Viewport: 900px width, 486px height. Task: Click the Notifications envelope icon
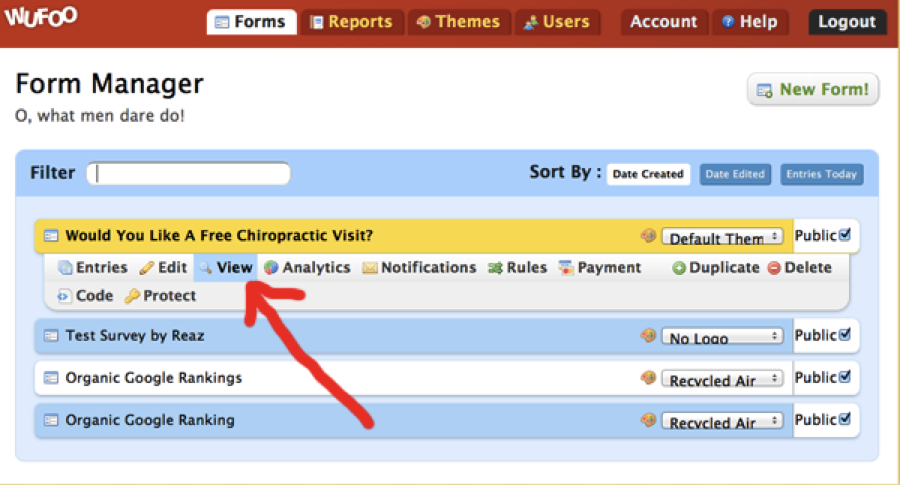(369, 268)
